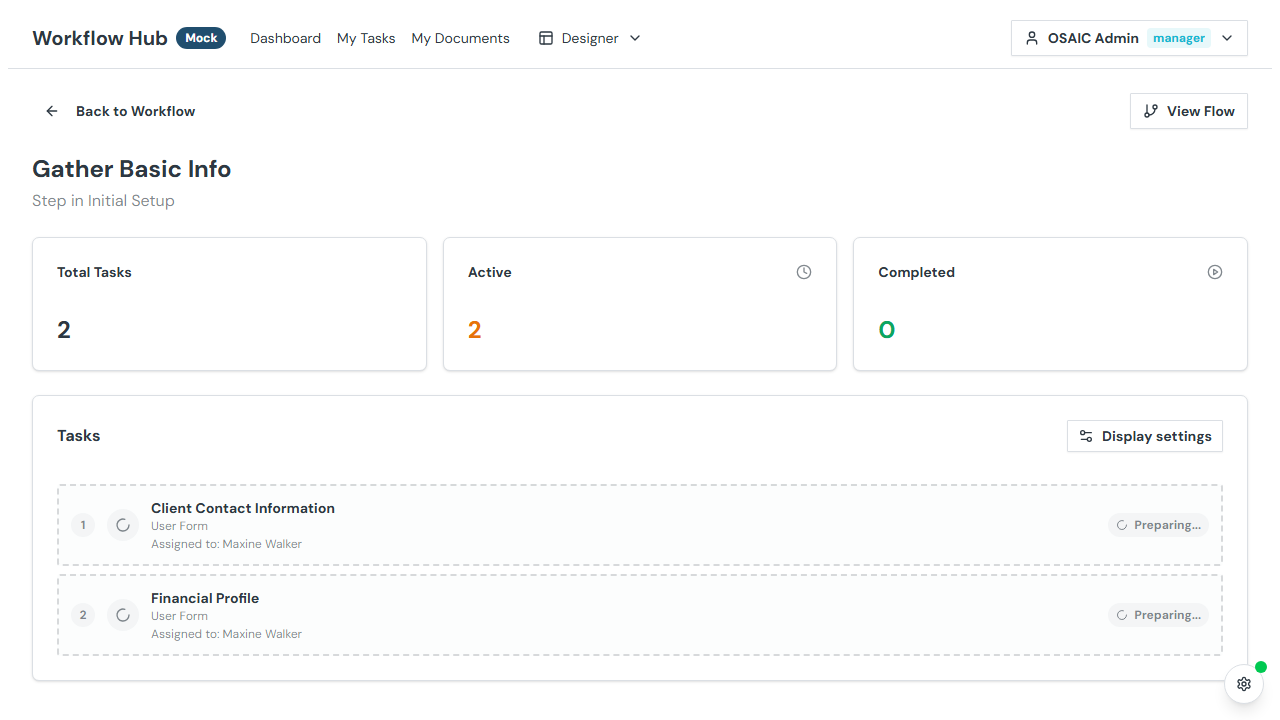Click the back arrow beside Back to Workflow
This screenshot has width=1280, height=720.
tap(51, 111)
